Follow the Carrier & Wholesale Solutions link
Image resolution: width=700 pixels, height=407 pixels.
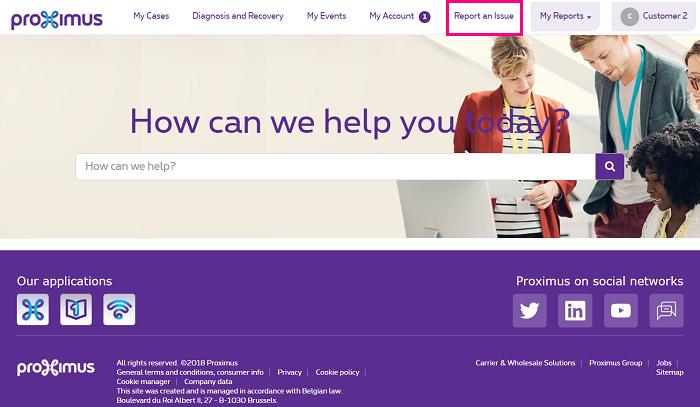click(525, 363)
